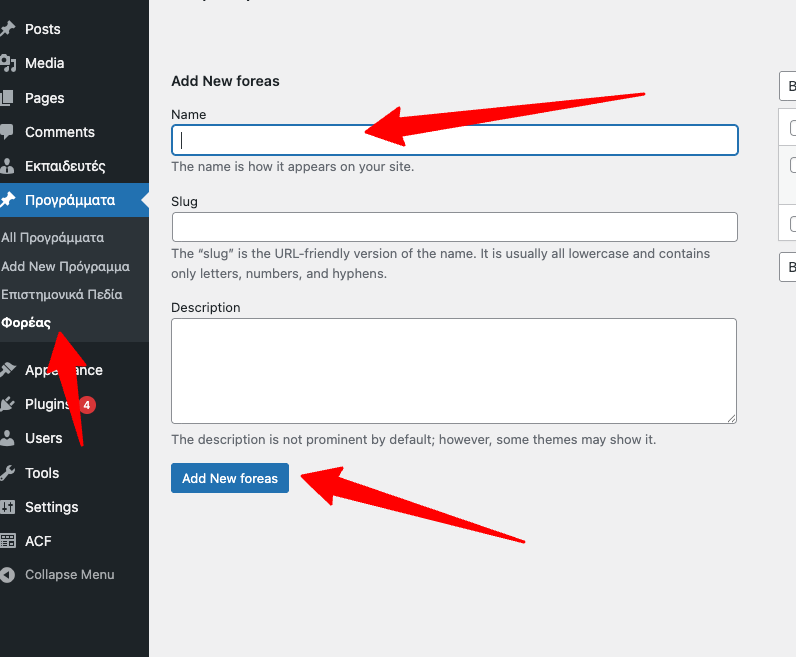
Task: Open Pages via its sidebar icon
Action: 8,98
